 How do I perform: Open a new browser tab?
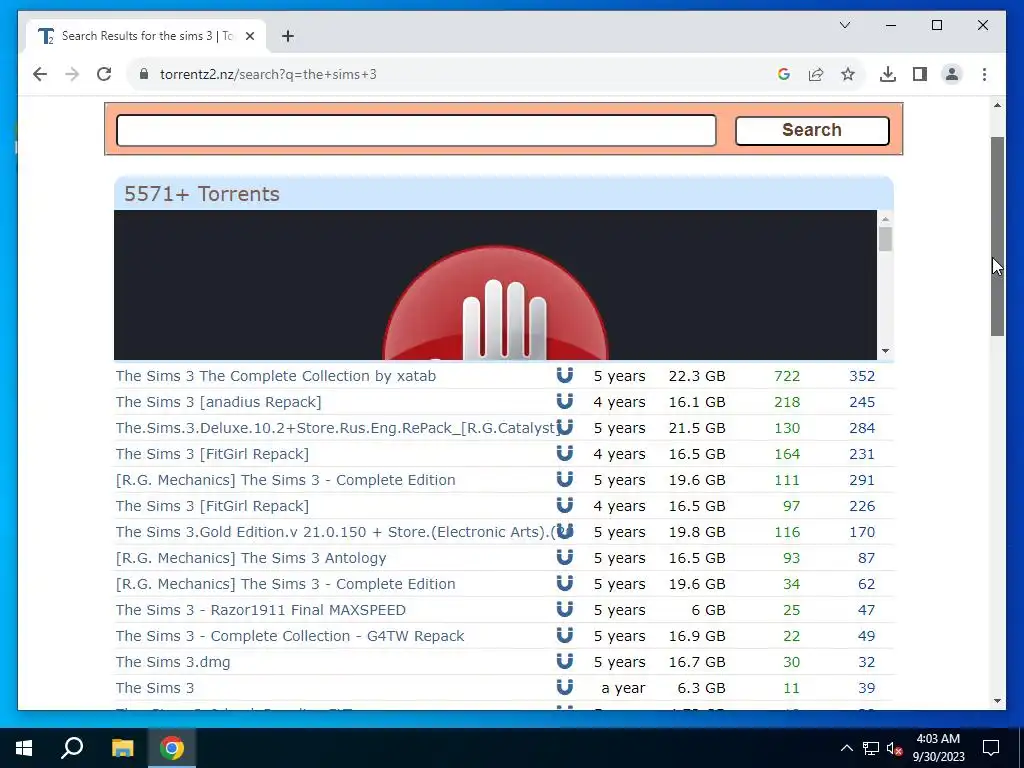(x=288, y=36)
